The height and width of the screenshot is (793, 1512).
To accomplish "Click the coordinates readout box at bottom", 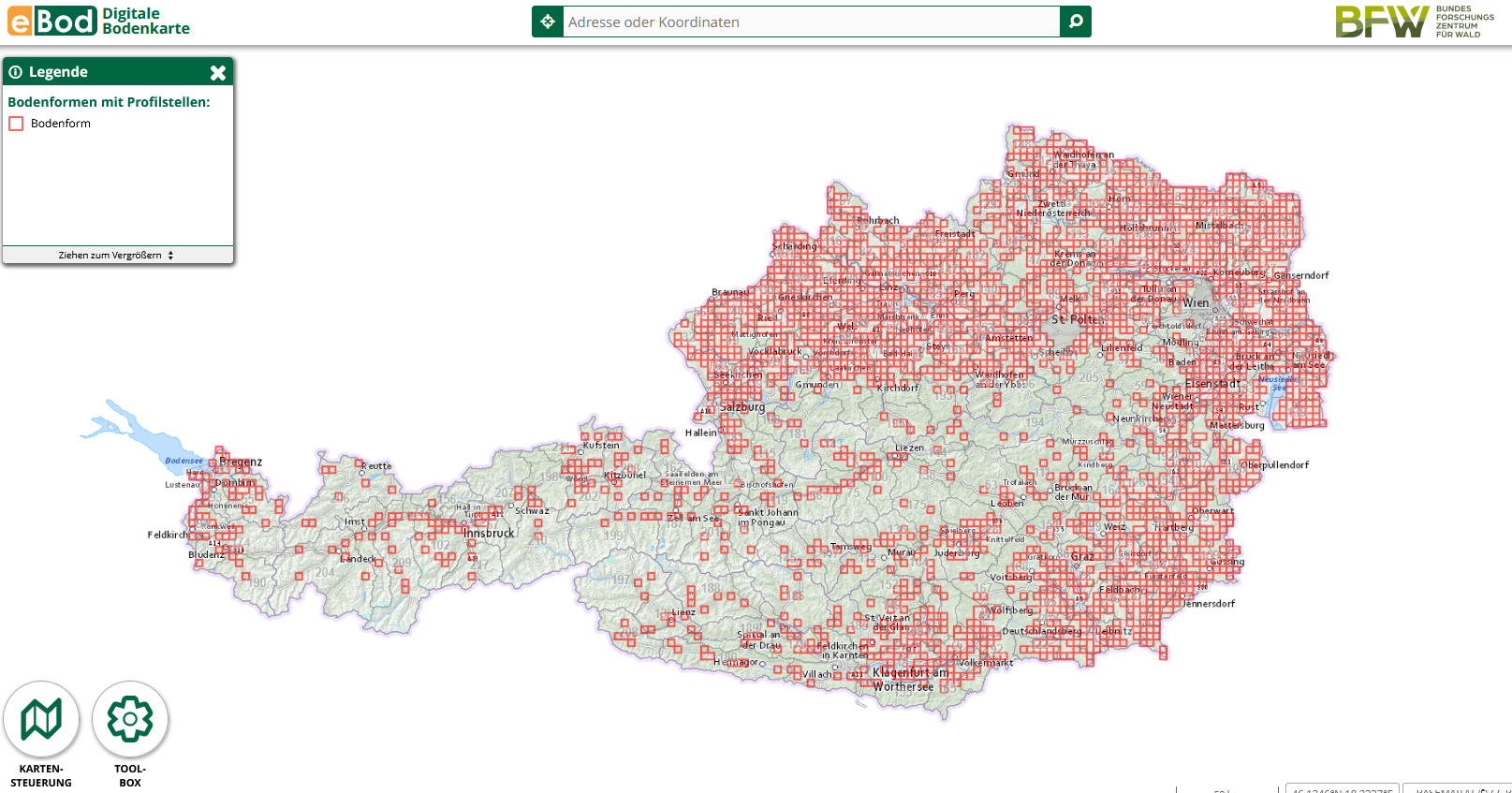I will tap(1342, 788).
